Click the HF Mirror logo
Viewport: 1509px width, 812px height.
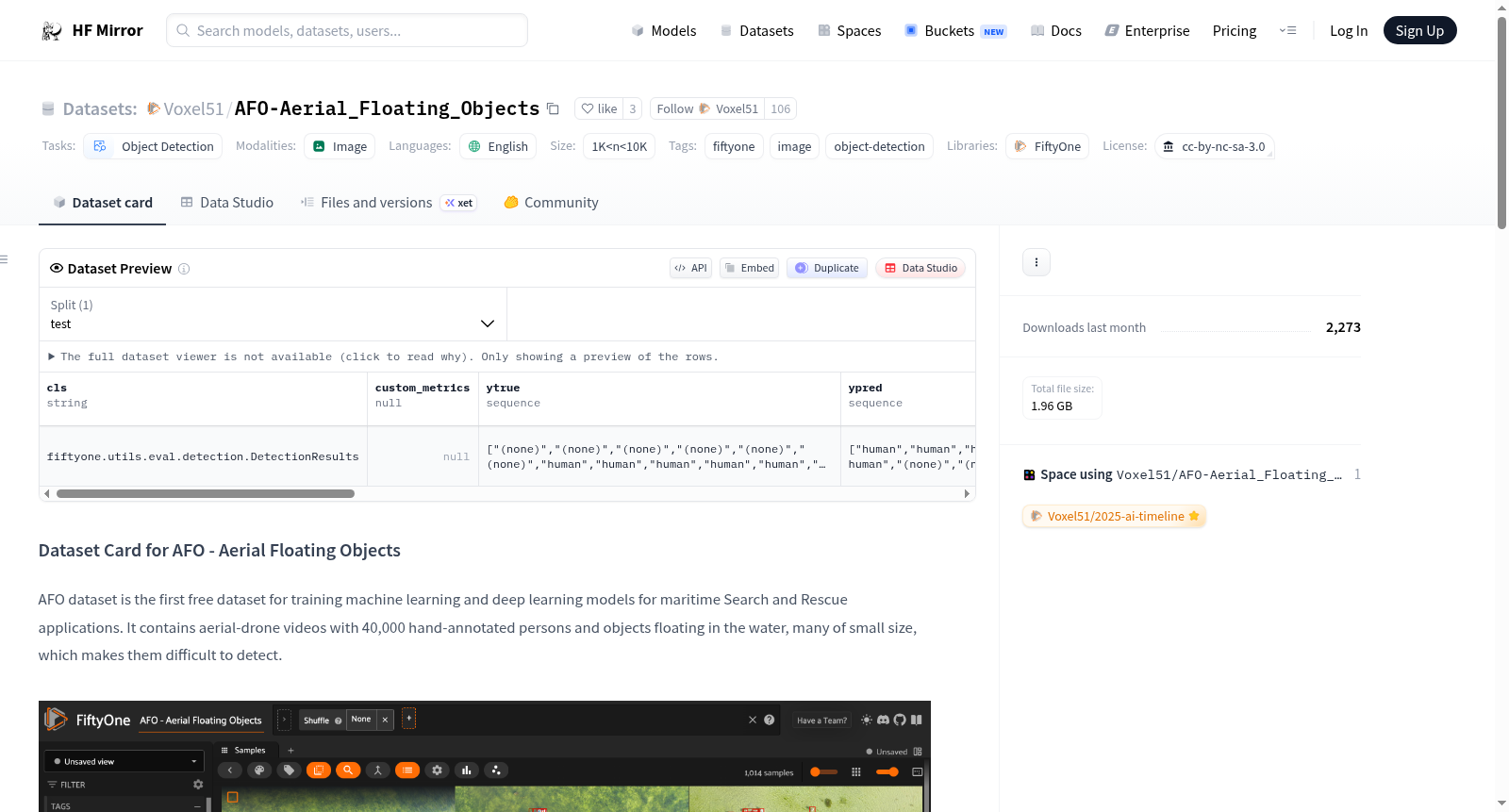(x=91, y=30)
